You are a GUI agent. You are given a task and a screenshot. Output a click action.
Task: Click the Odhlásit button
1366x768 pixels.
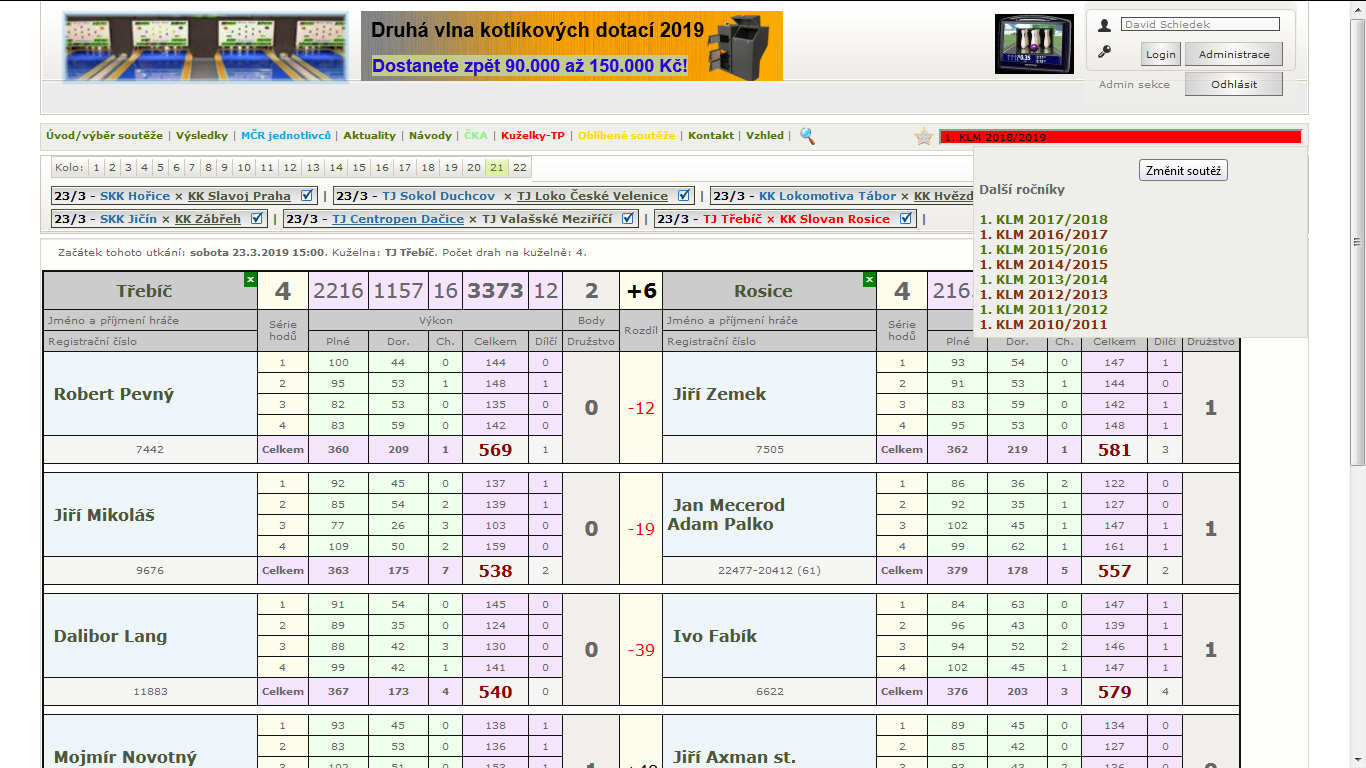click(1234, 84)
